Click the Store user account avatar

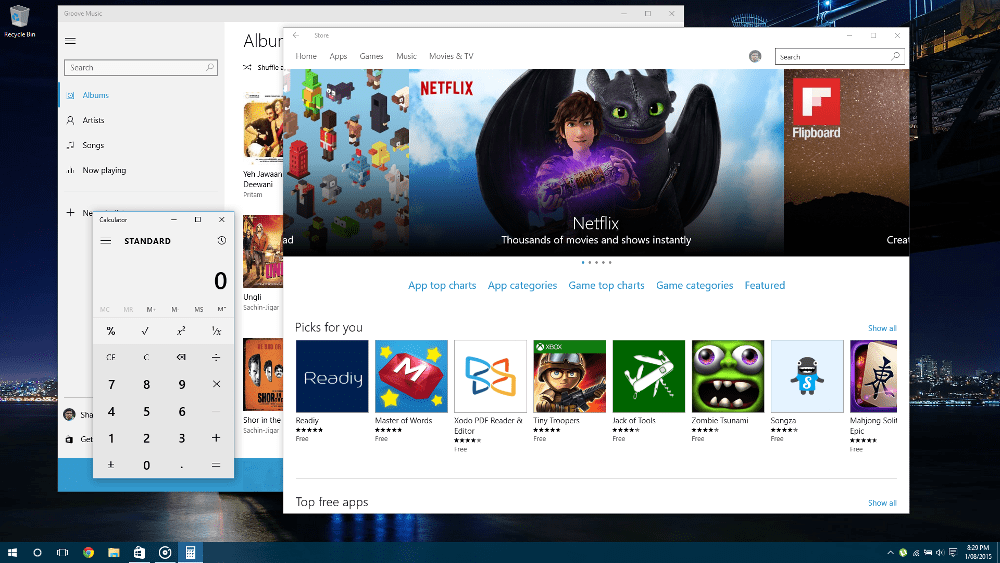pyautogui.click(x=755, y=56)
